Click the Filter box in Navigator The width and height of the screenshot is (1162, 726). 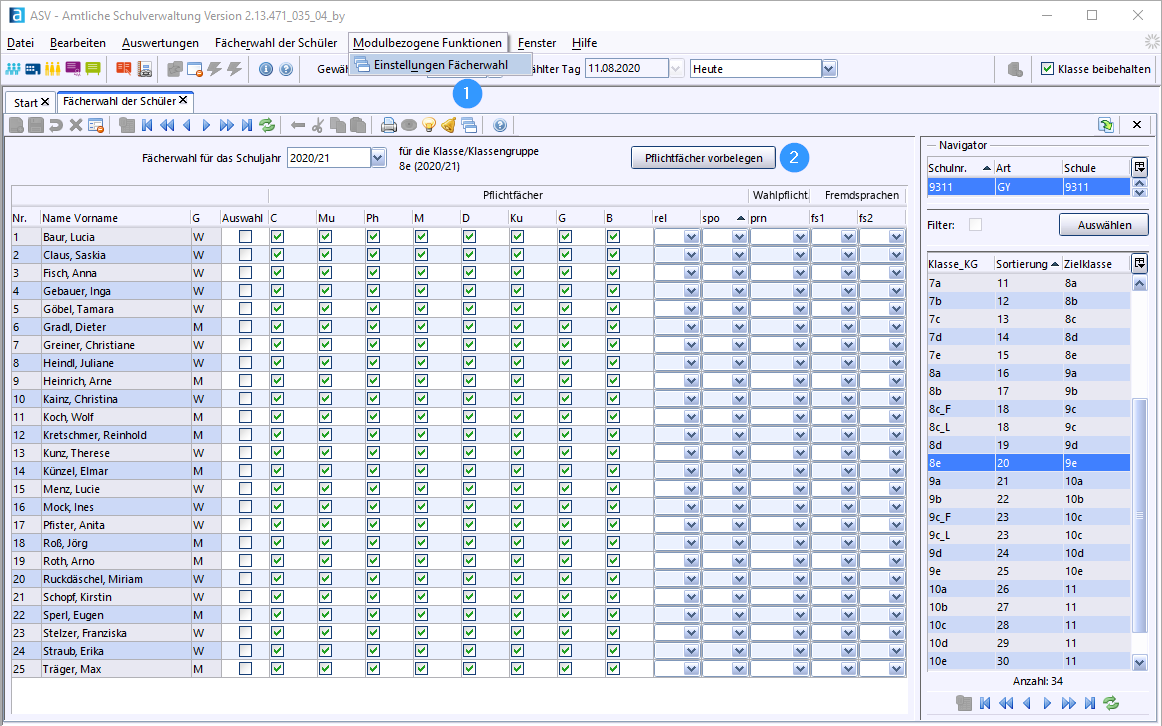975,224
